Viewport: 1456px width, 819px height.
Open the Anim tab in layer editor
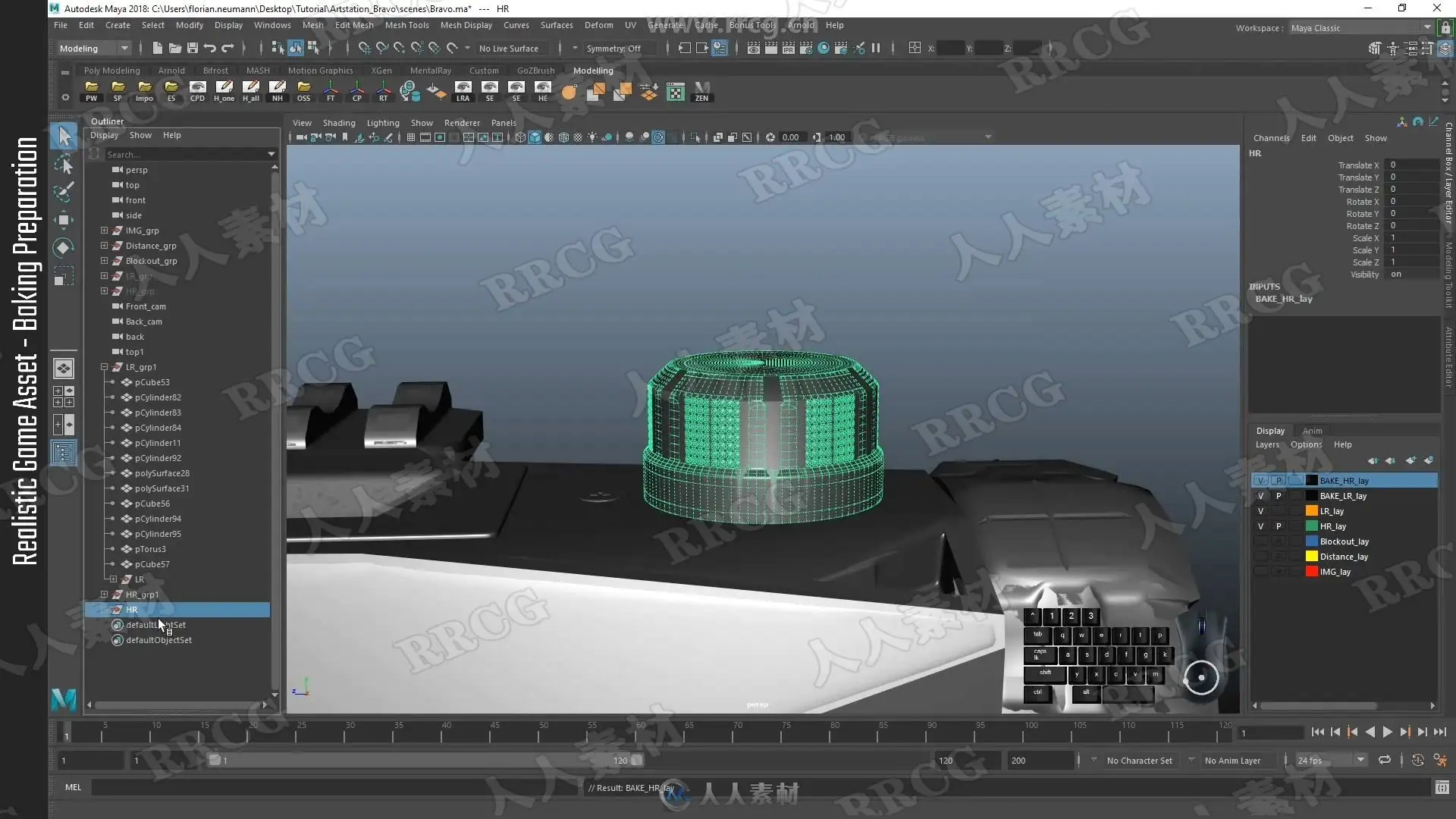coord(1312,431)
